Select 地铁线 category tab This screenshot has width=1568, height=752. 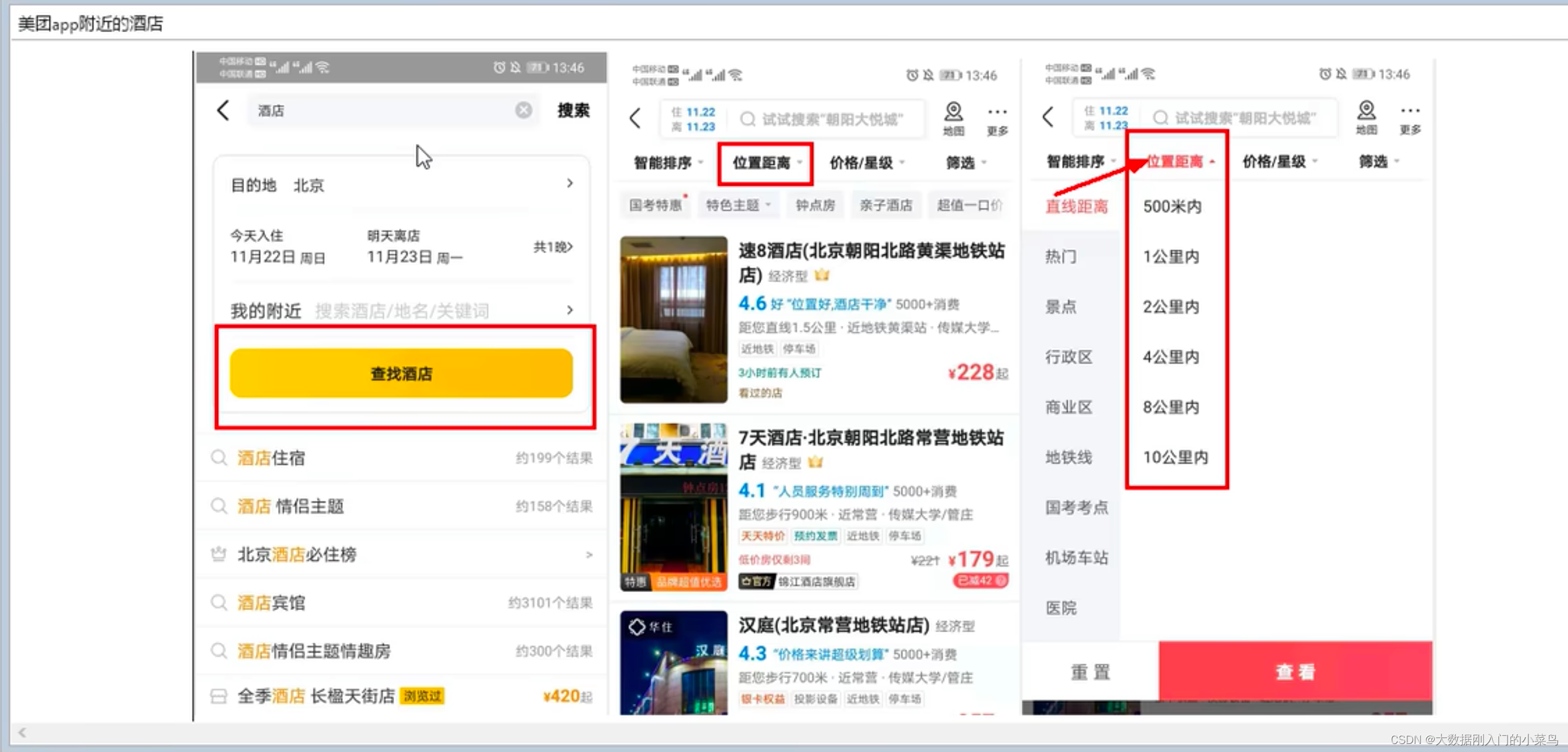tap(1069, 457)
